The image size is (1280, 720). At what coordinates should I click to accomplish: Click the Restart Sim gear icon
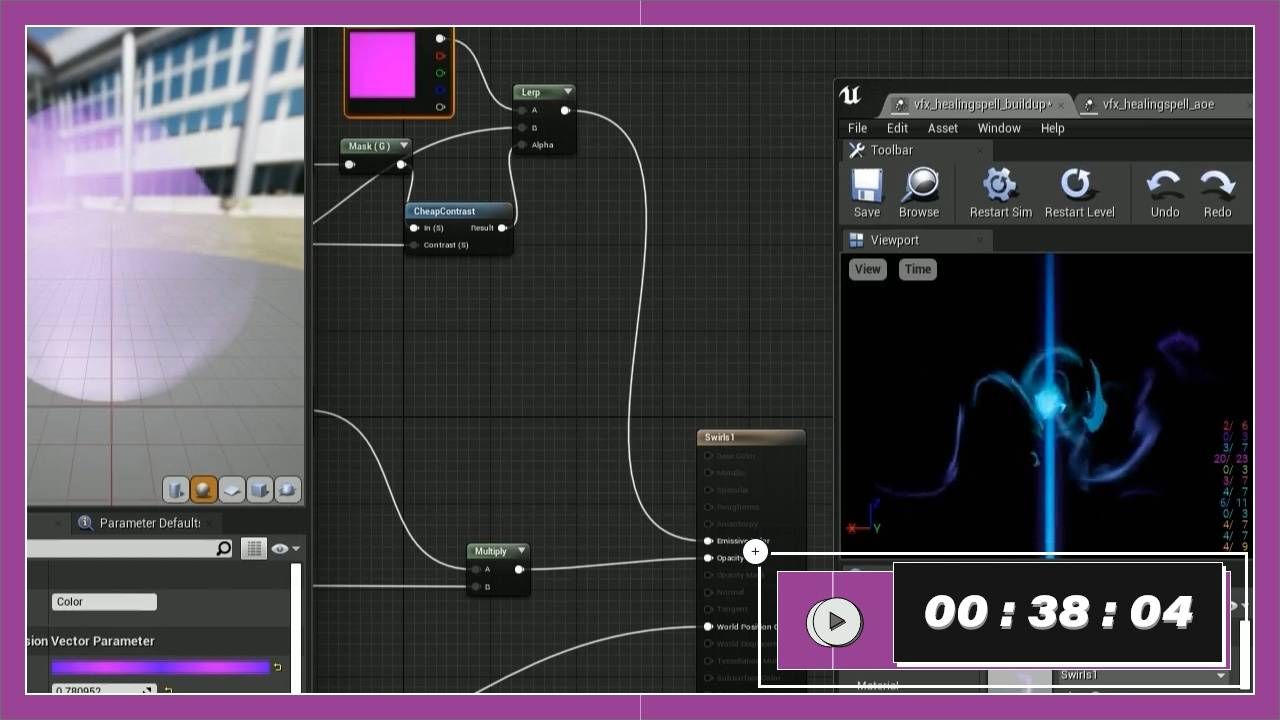[x=999, y=185]
